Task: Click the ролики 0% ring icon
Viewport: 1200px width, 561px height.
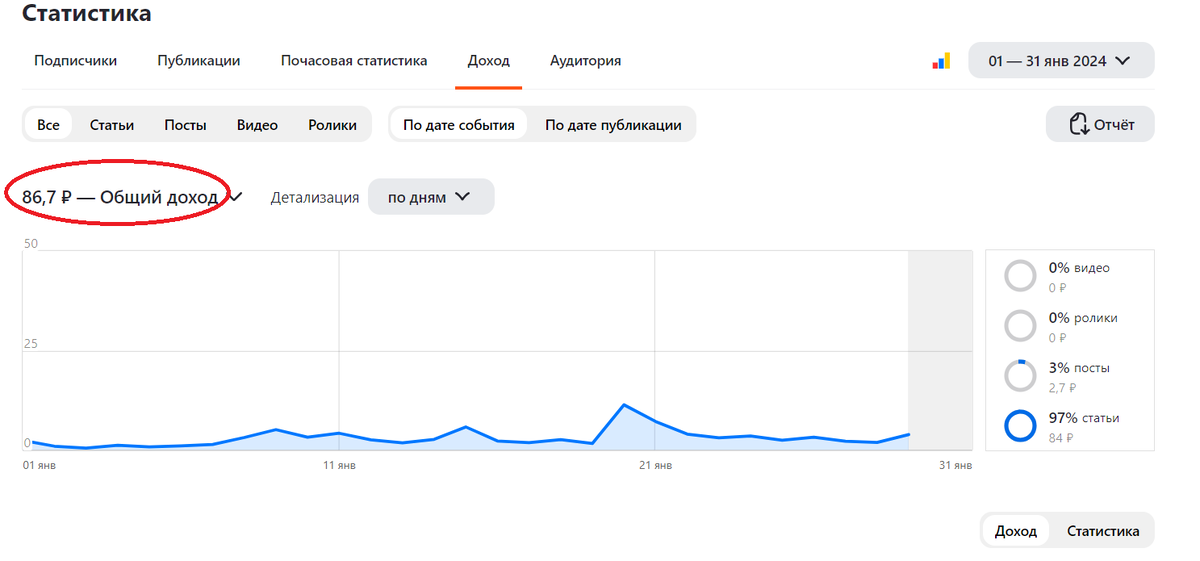Action: point(1020,325)
